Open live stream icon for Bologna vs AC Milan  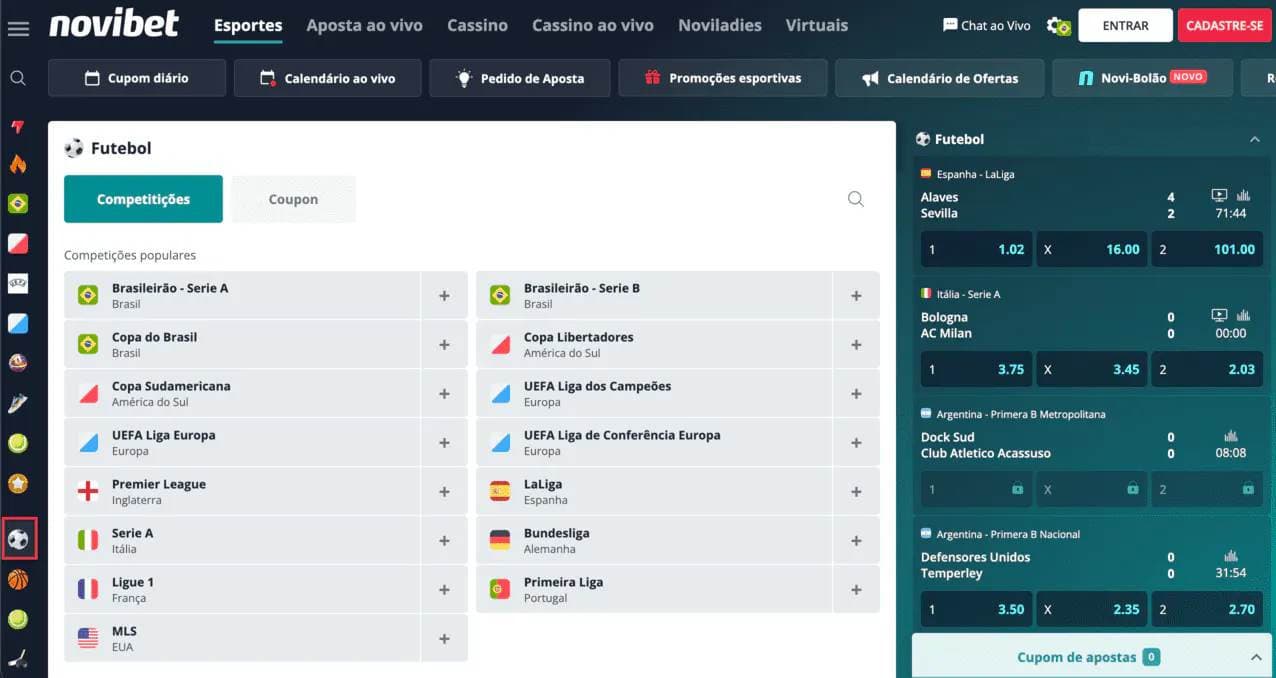pyautogui.click(x=1219, y=316)
